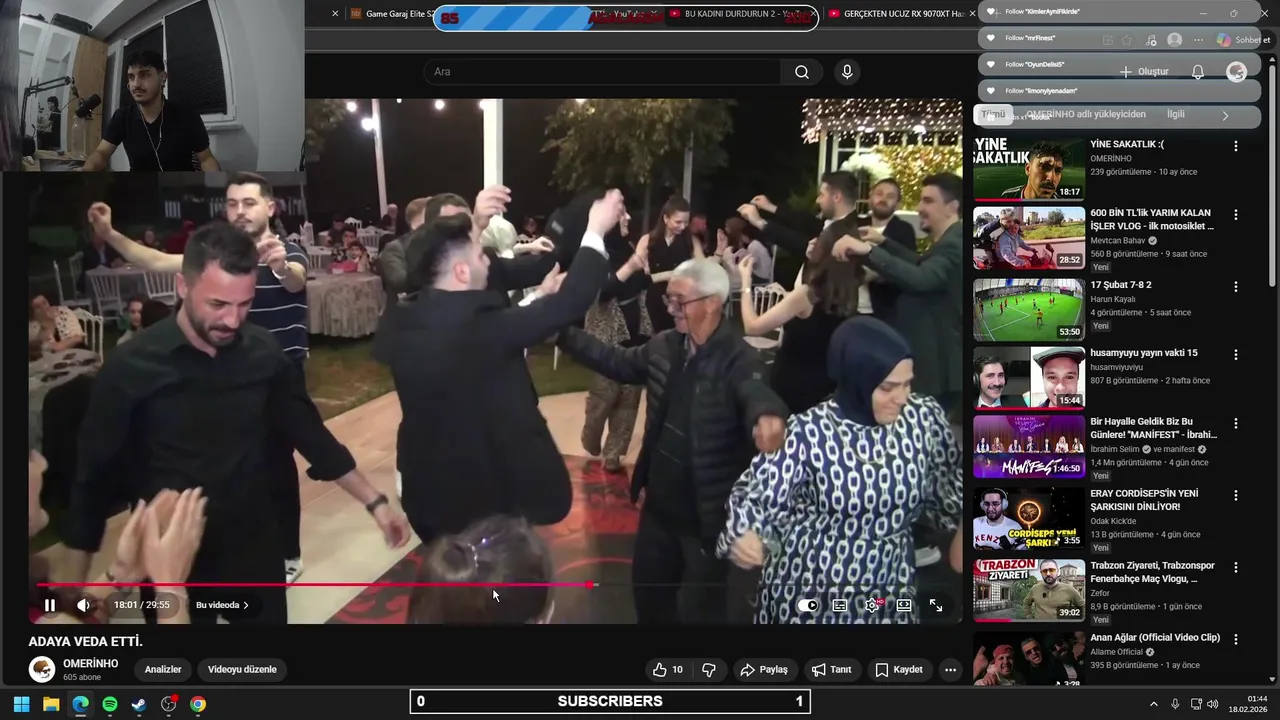This screenshot has height=720, width=1280.
Task: Open 'Anan Ağlar (Official Video Clip)' title
Action: [1155, 638]
